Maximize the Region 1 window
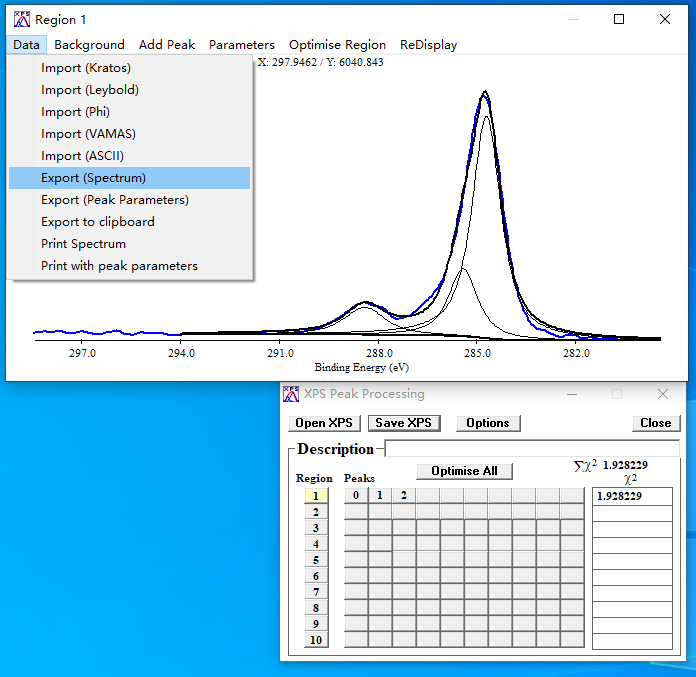The image size is (696, 677). tap(619, 19)
